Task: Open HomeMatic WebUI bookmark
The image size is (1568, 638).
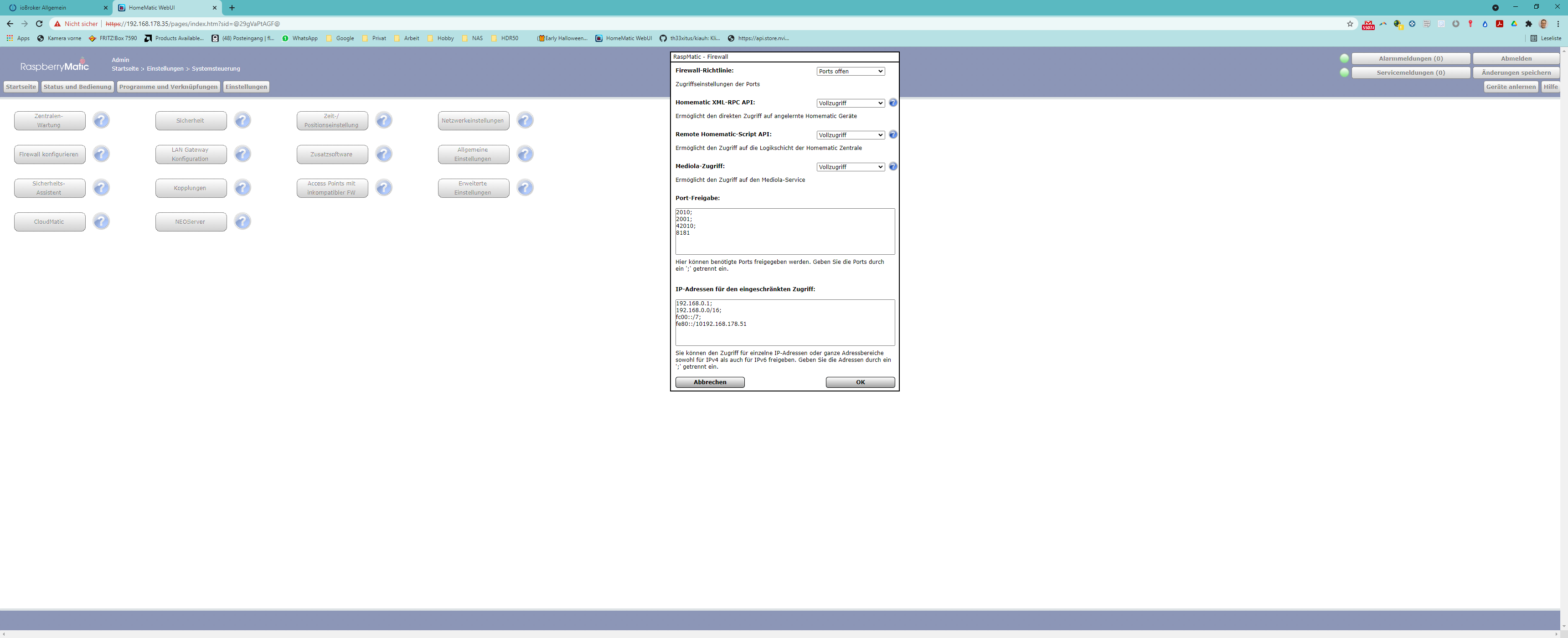Action: (623, 38)
